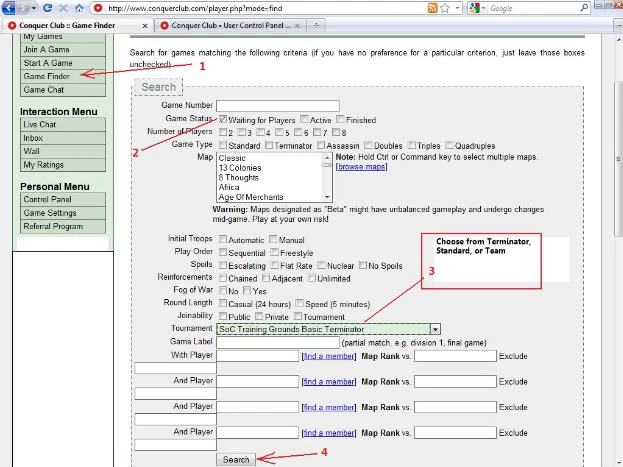
Task: Click the map list scroll up arrow
Action: point(327,158)
